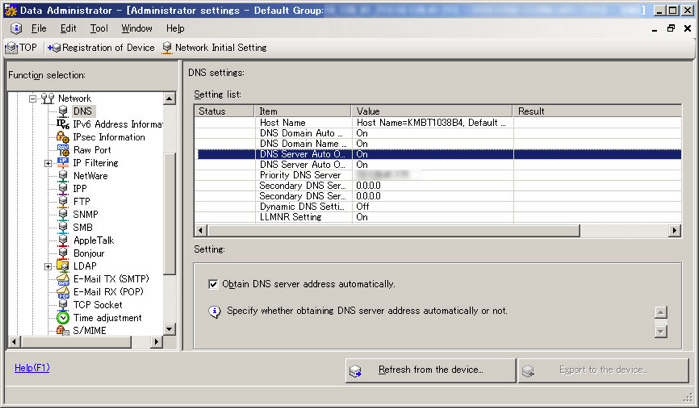Click function tree horizontal scroll right arrow
Screen dimensions: 699x408
[156, 342]
